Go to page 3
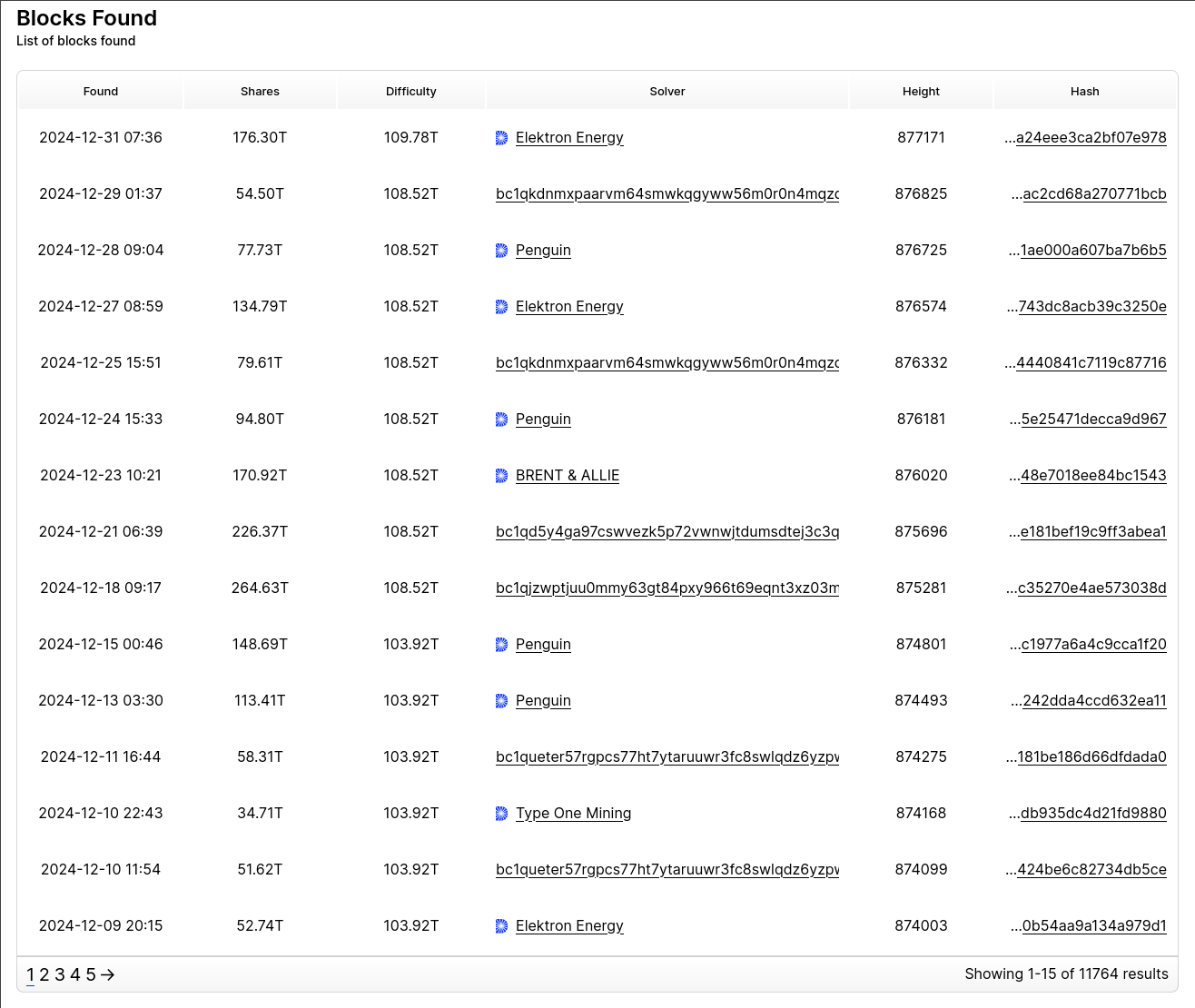Viewport: 1195px width, 1008px height. (x=60, y=974)
